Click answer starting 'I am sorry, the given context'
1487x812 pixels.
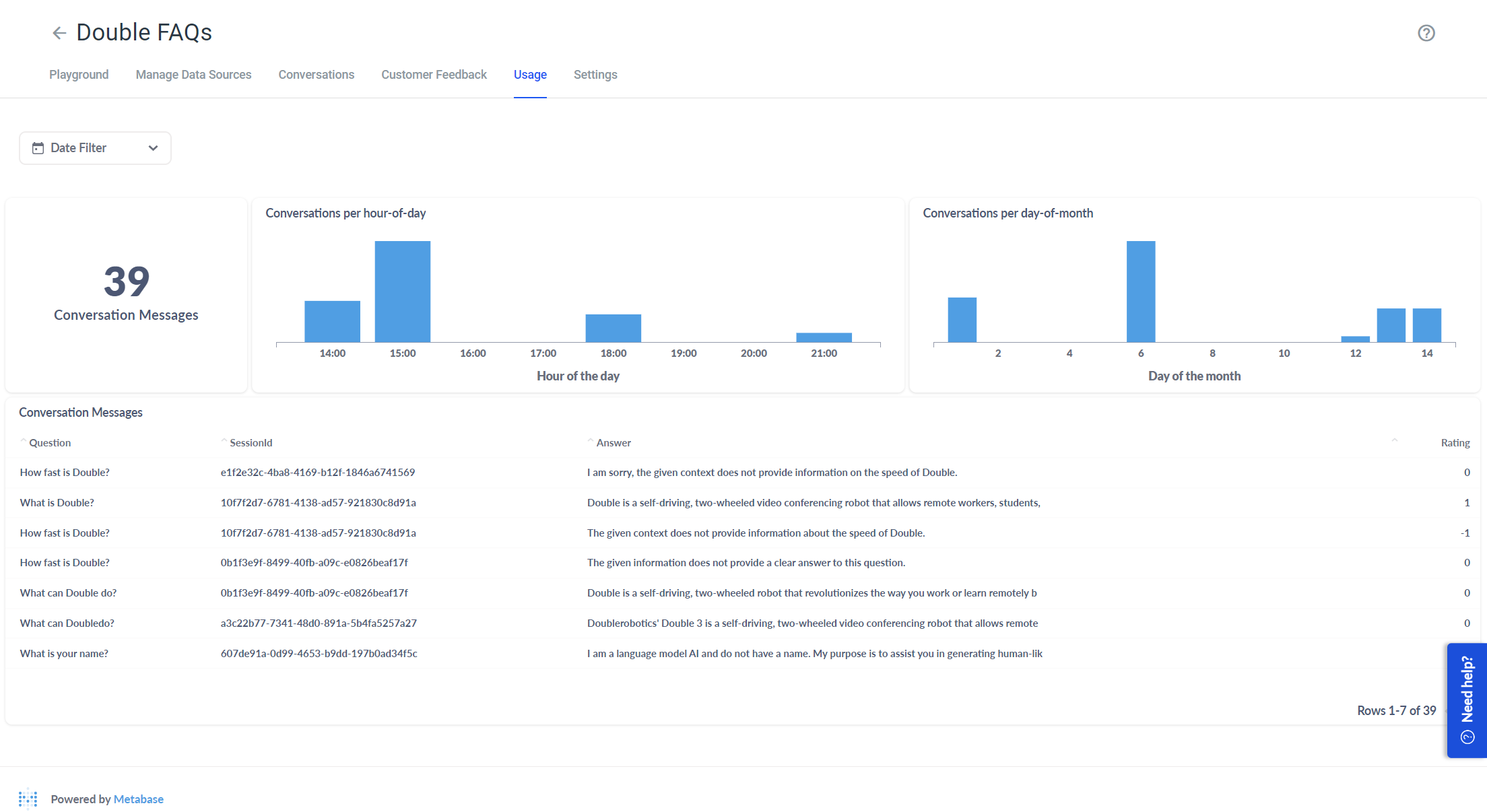pos(772,473)
